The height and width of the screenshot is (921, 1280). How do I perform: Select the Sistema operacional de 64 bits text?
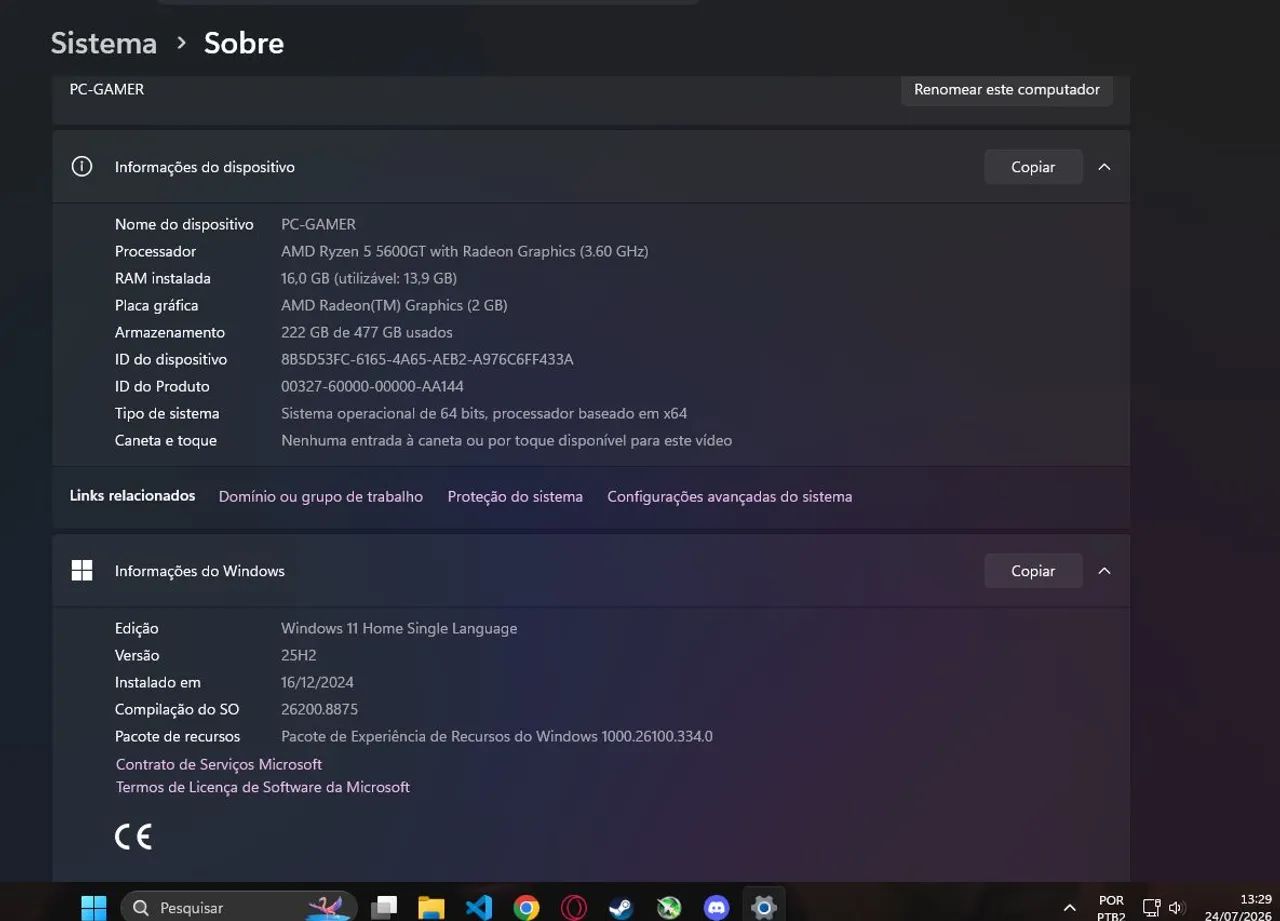[x=484, y=414]
